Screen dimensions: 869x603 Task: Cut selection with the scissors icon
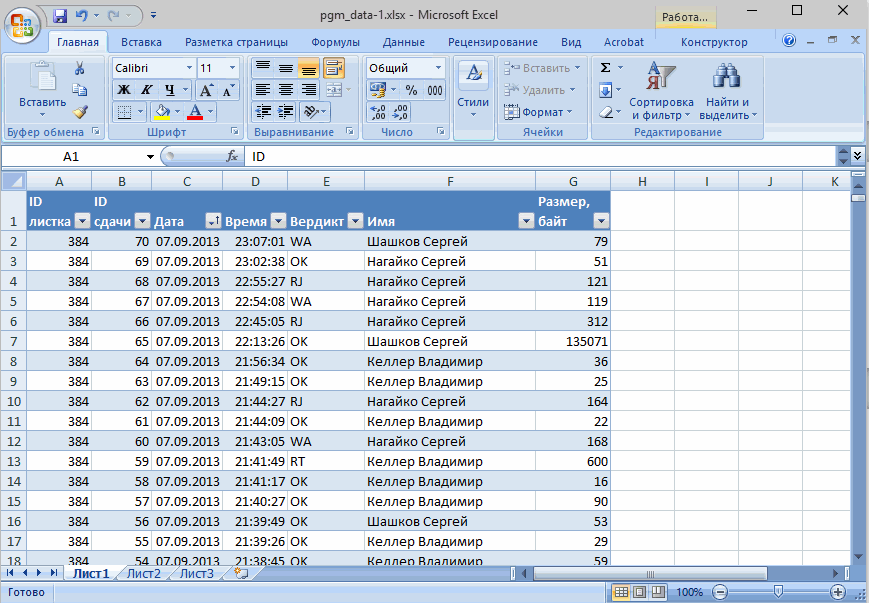[80, 68]
